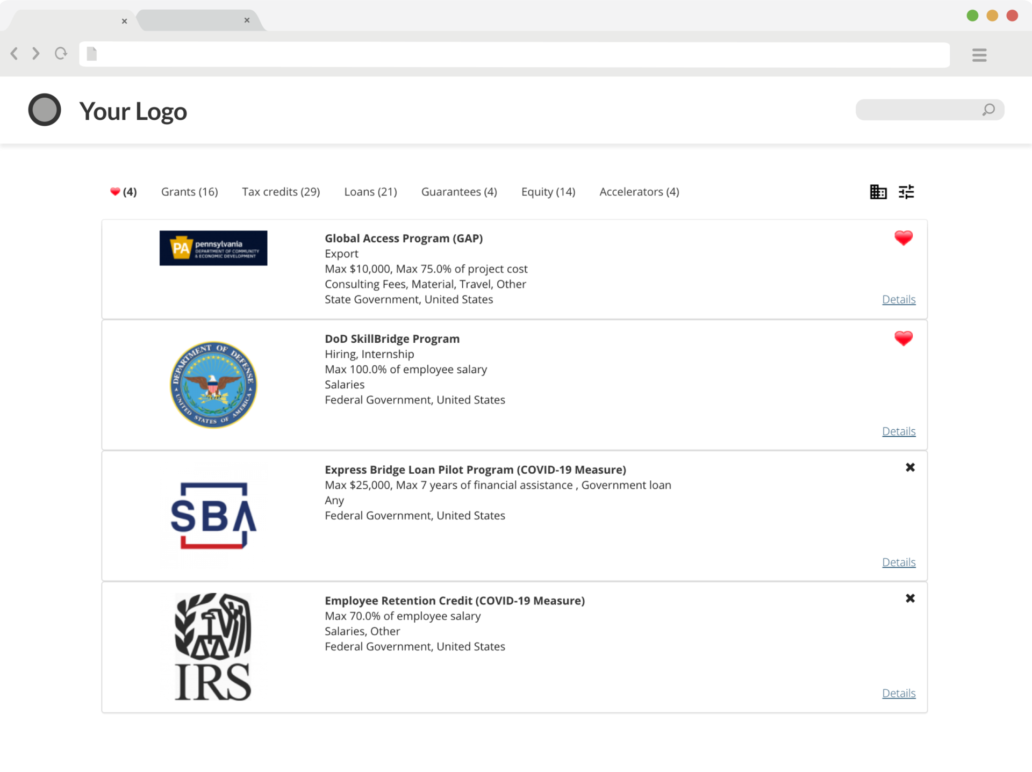The width and height of the screenshot is (1032, 772).
Task: Click the Your Logo circle icon
Action: [44, 110]
